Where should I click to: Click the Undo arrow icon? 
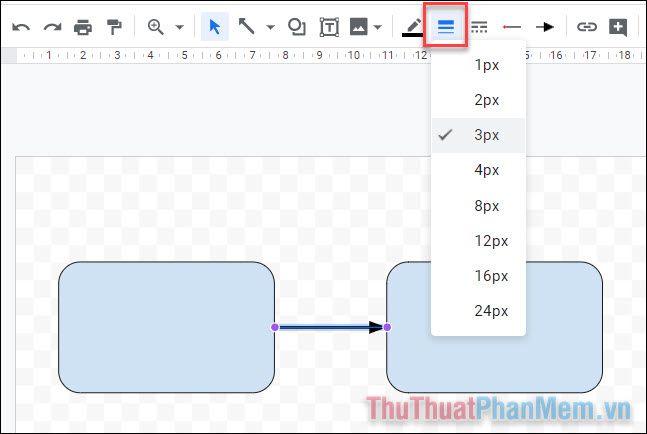point(21,27)
